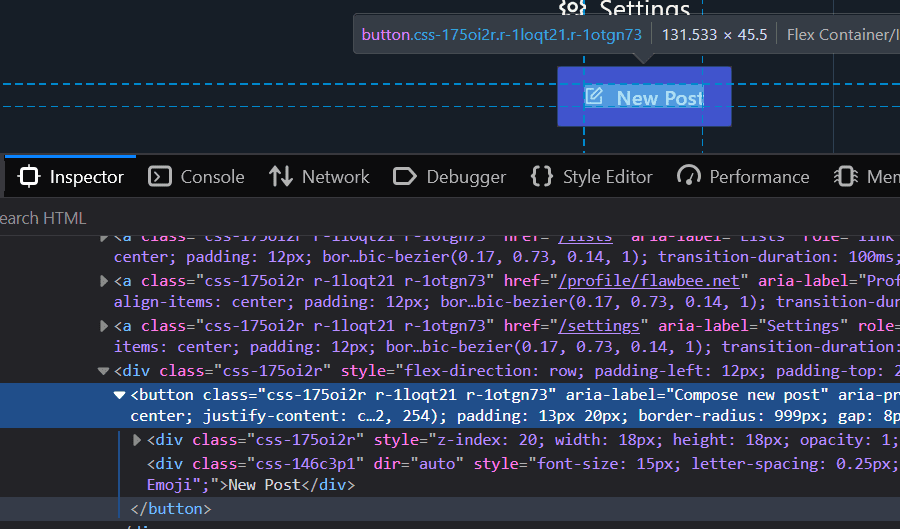Click the Inspector tab's element picker icon

point(30,177)
